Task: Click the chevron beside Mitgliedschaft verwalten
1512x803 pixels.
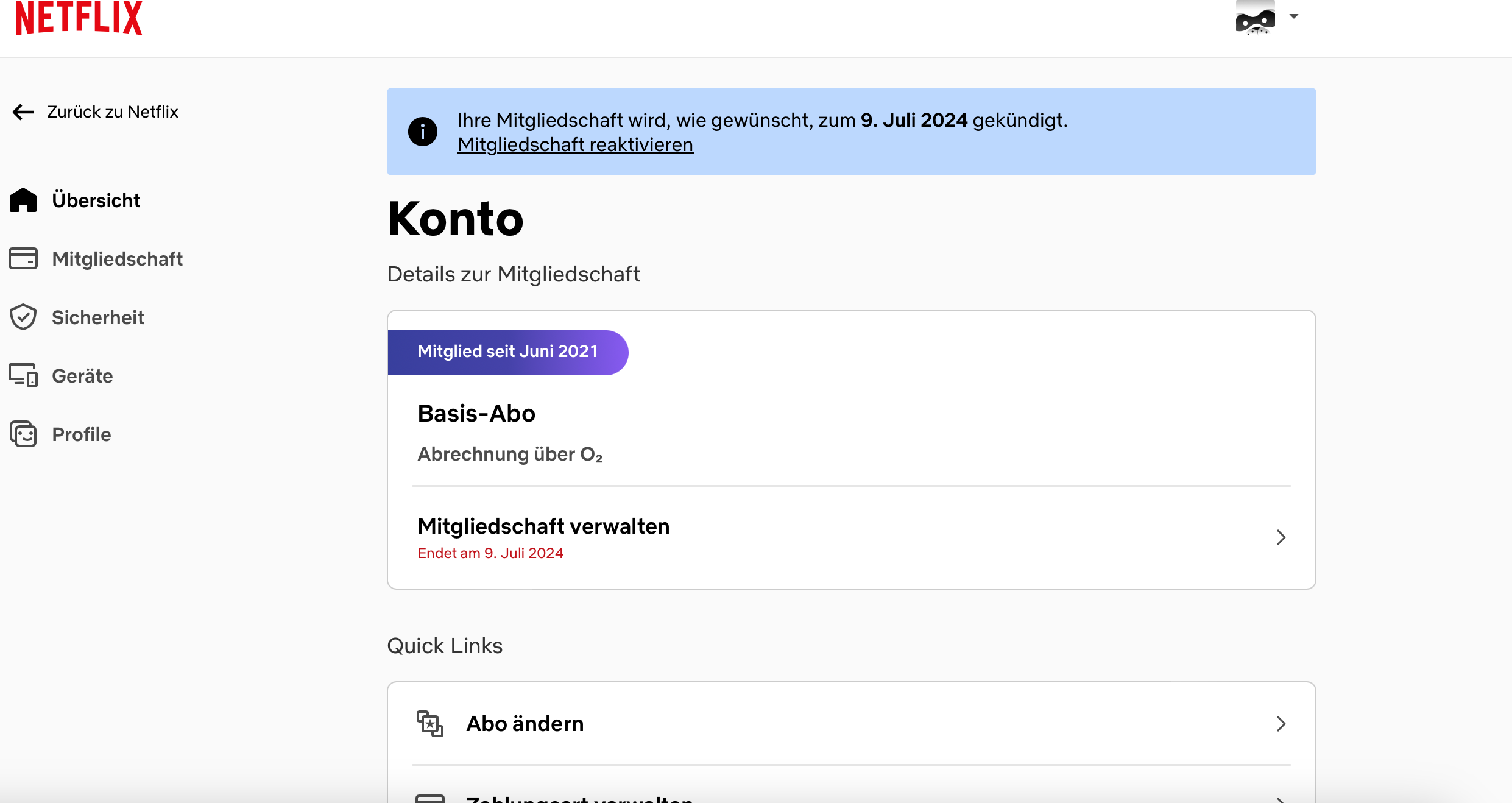Action: pyautogui.click(x=1281, y=537)
